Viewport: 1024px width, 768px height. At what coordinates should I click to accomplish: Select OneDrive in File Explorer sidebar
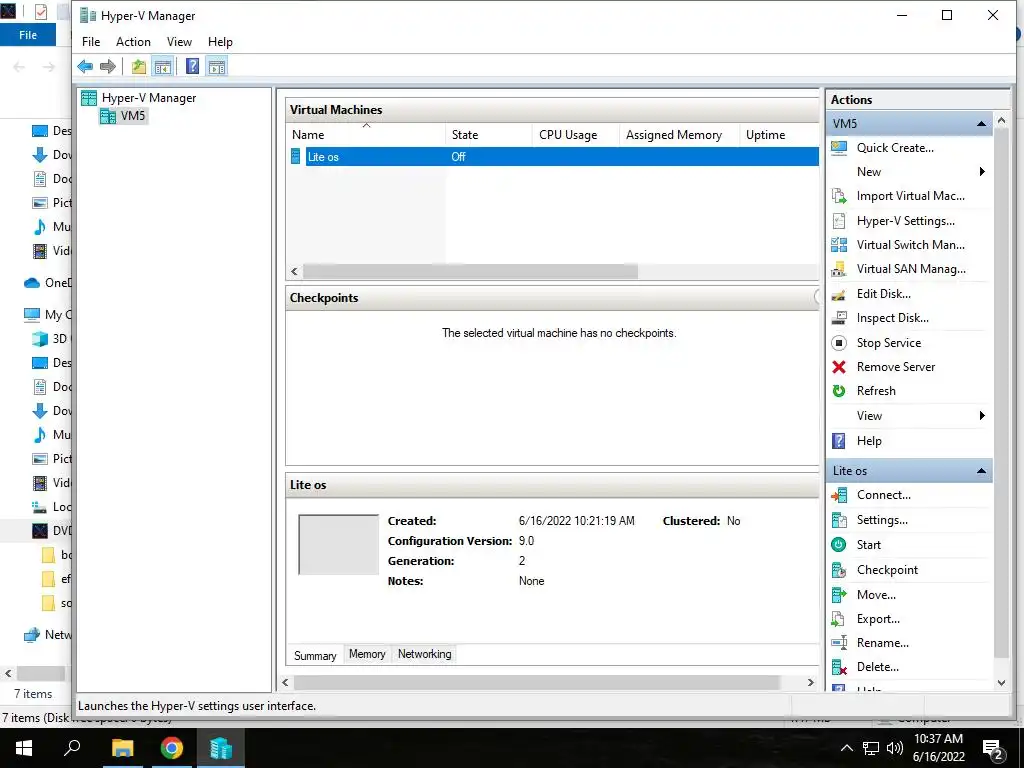48,283
